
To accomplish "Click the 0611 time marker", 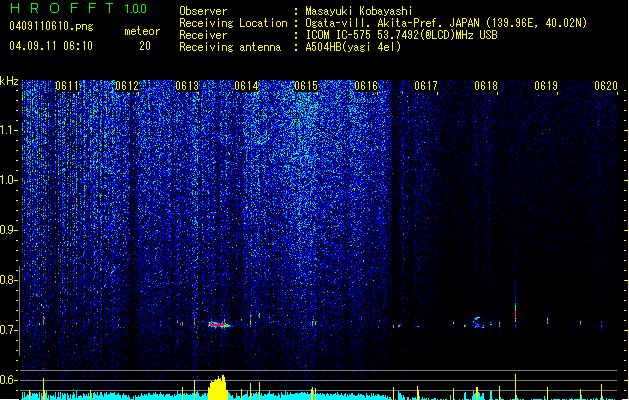I will pyautogui.click(x=67, y=86).
